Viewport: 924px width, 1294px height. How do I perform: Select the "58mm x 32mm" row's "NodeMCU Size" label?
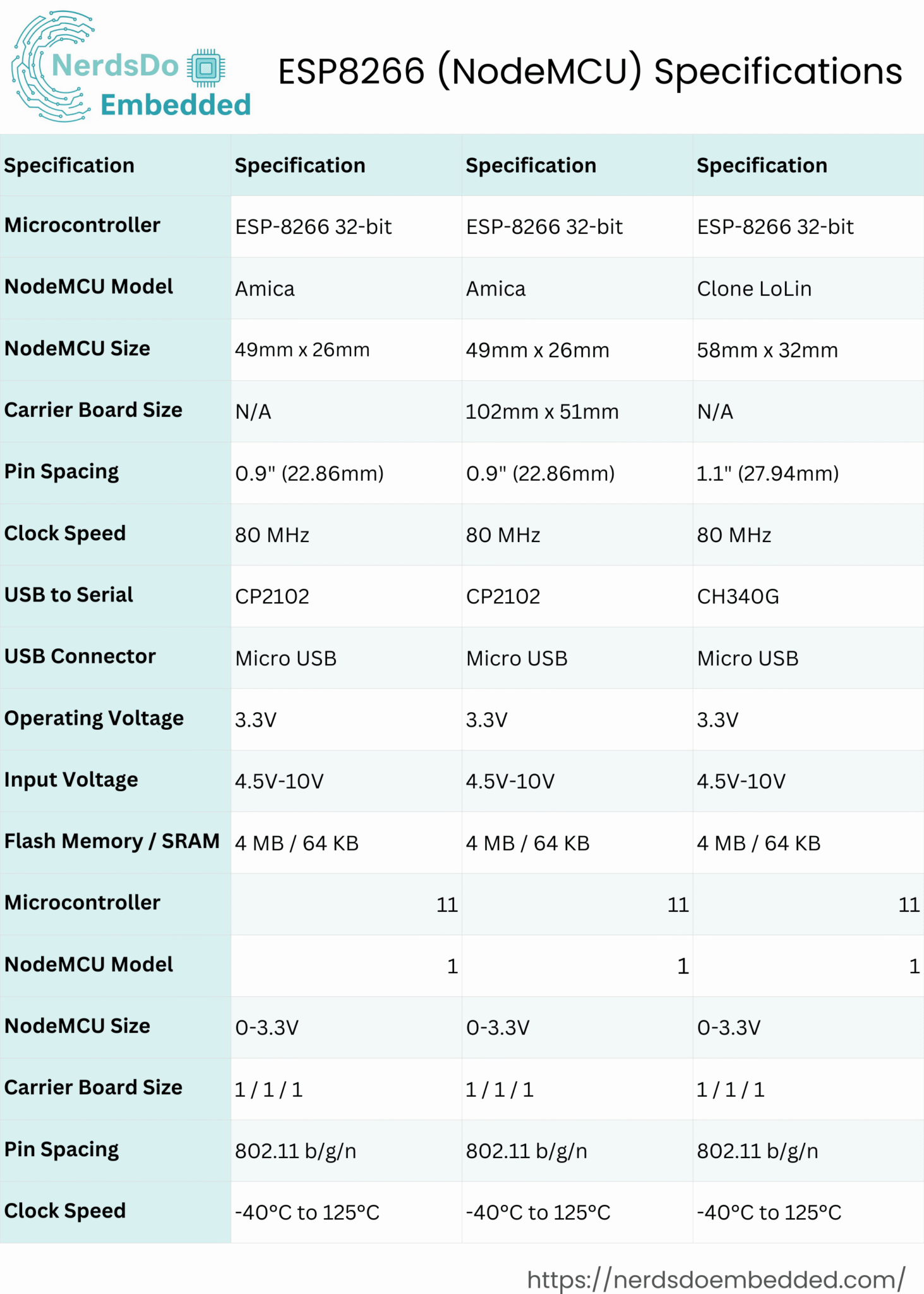[78, 349]
